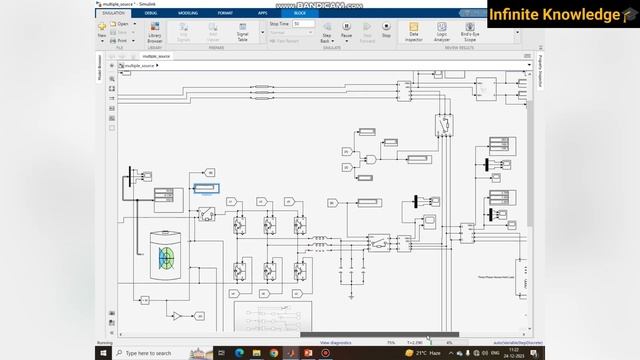Click the Print button
Image resolution: width=640 pixels, height=360 pixels.
(119, 41)
